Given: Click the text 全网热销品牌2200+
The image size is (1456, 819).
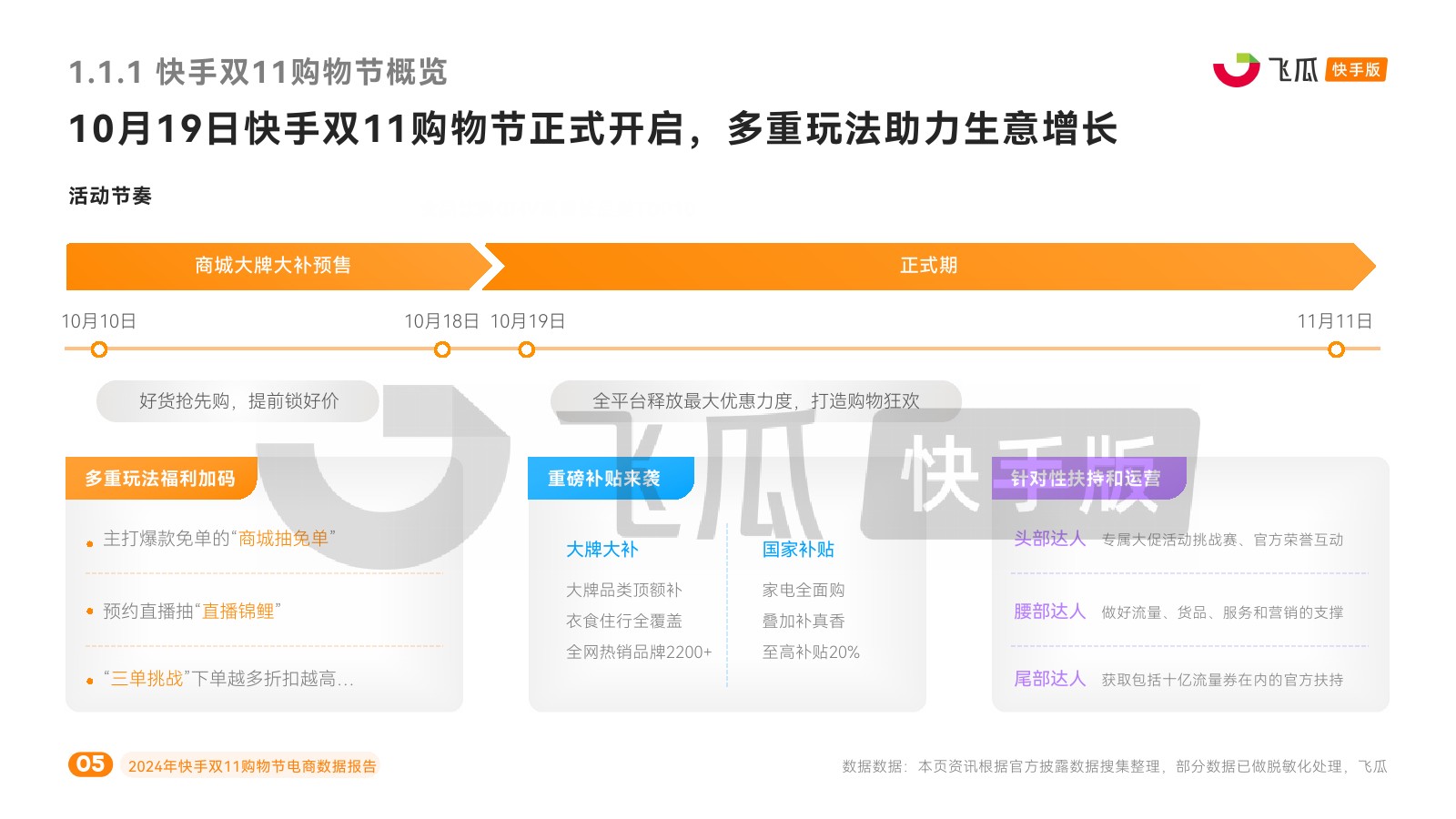Looking at the screenshot, I should coord(639,652).
